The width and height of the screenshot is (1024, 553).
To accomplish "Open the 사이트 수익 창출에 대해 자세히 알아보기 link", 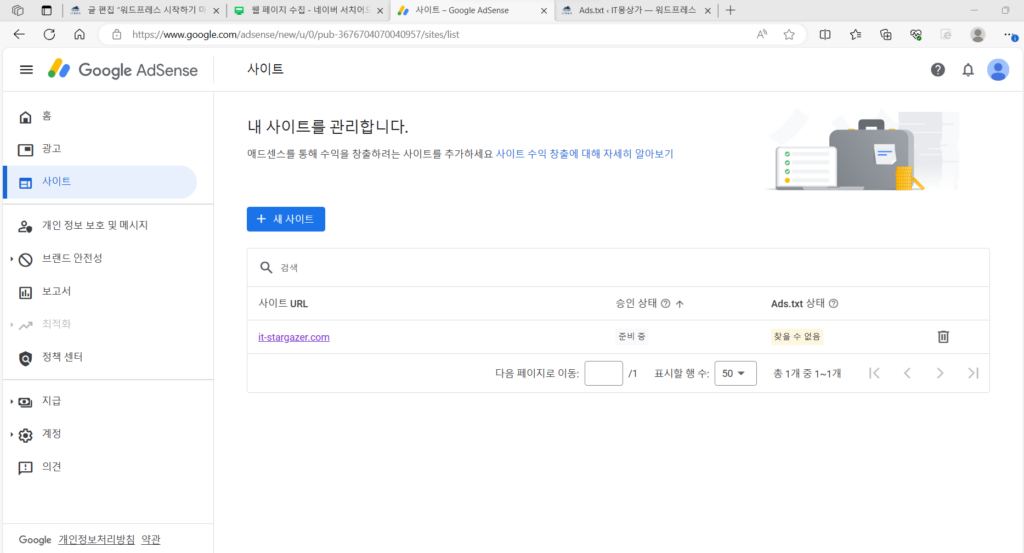I will coord(584,154).
